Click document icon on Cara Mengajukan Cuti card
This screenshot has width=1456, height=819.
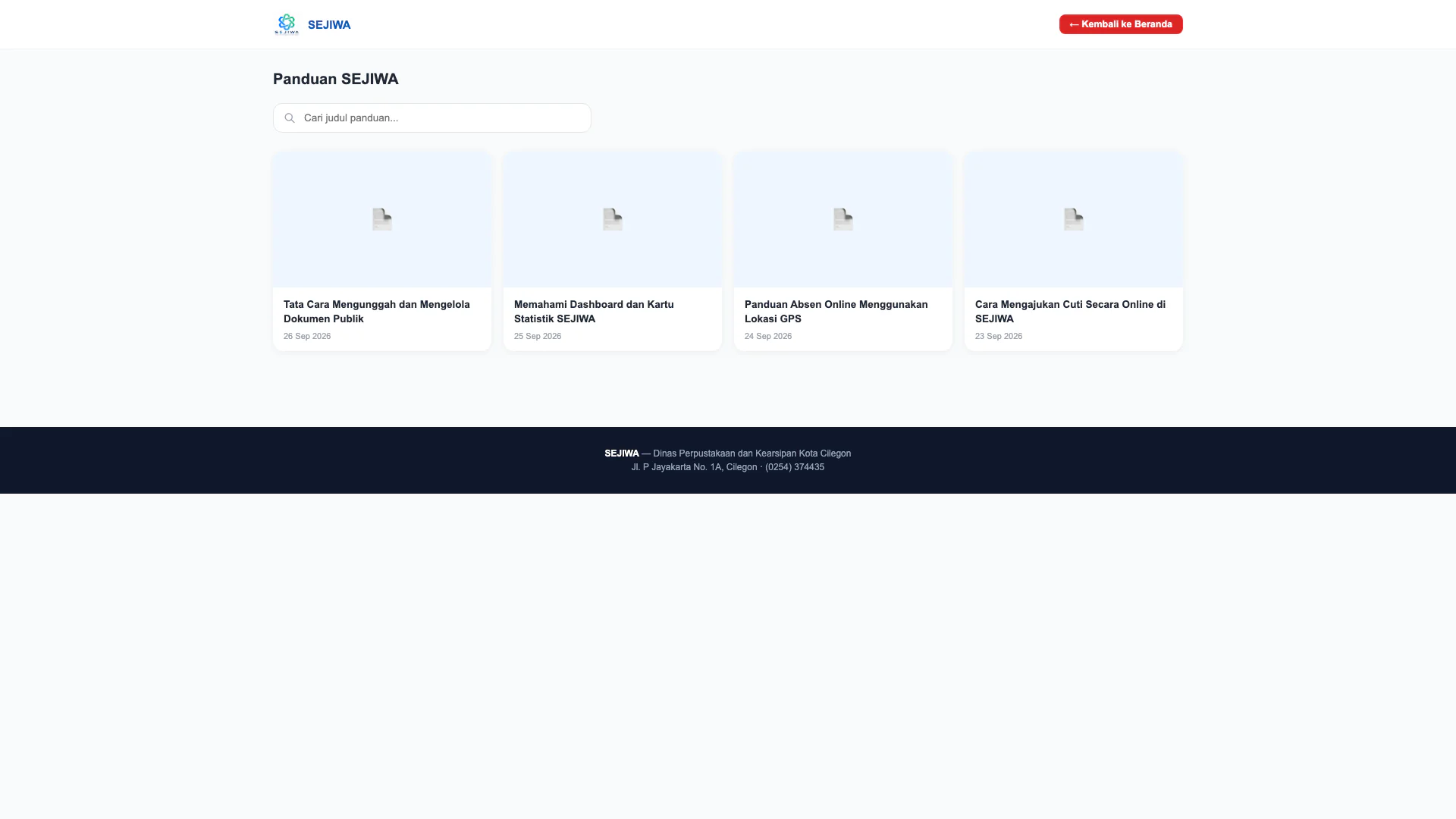click(1074, 219)
